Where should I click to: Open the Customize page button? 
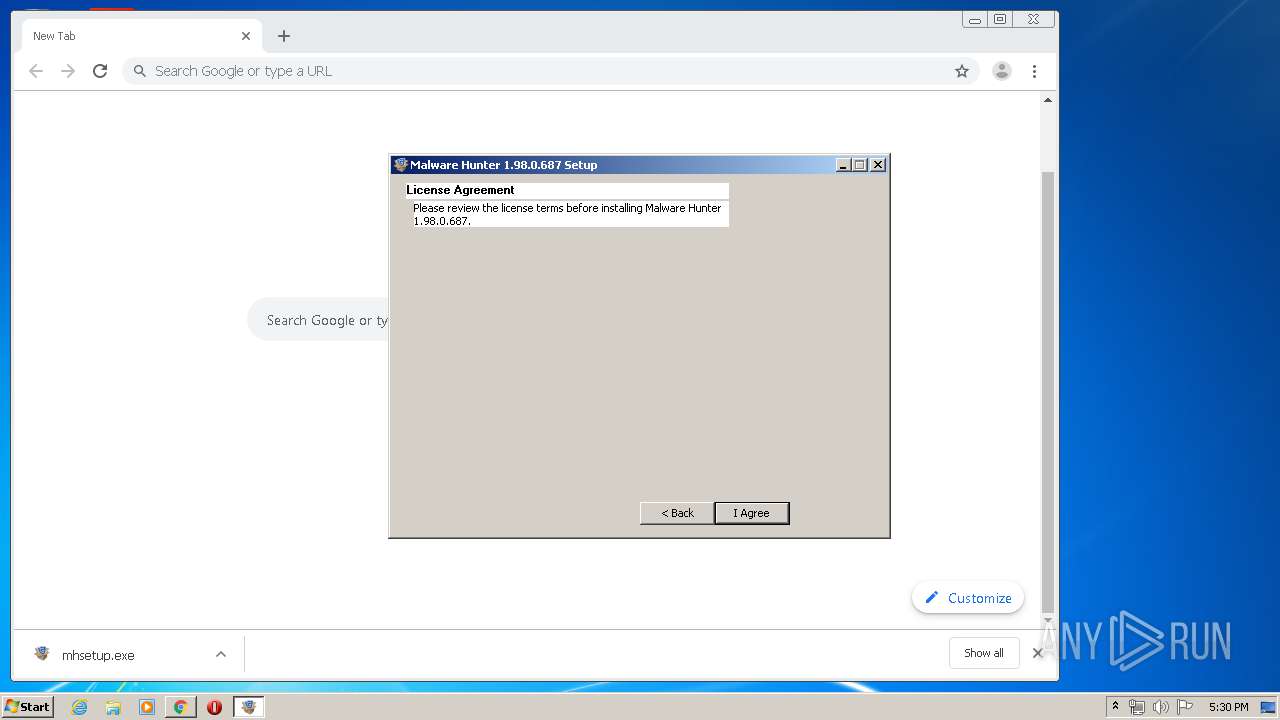pos(968,598)
